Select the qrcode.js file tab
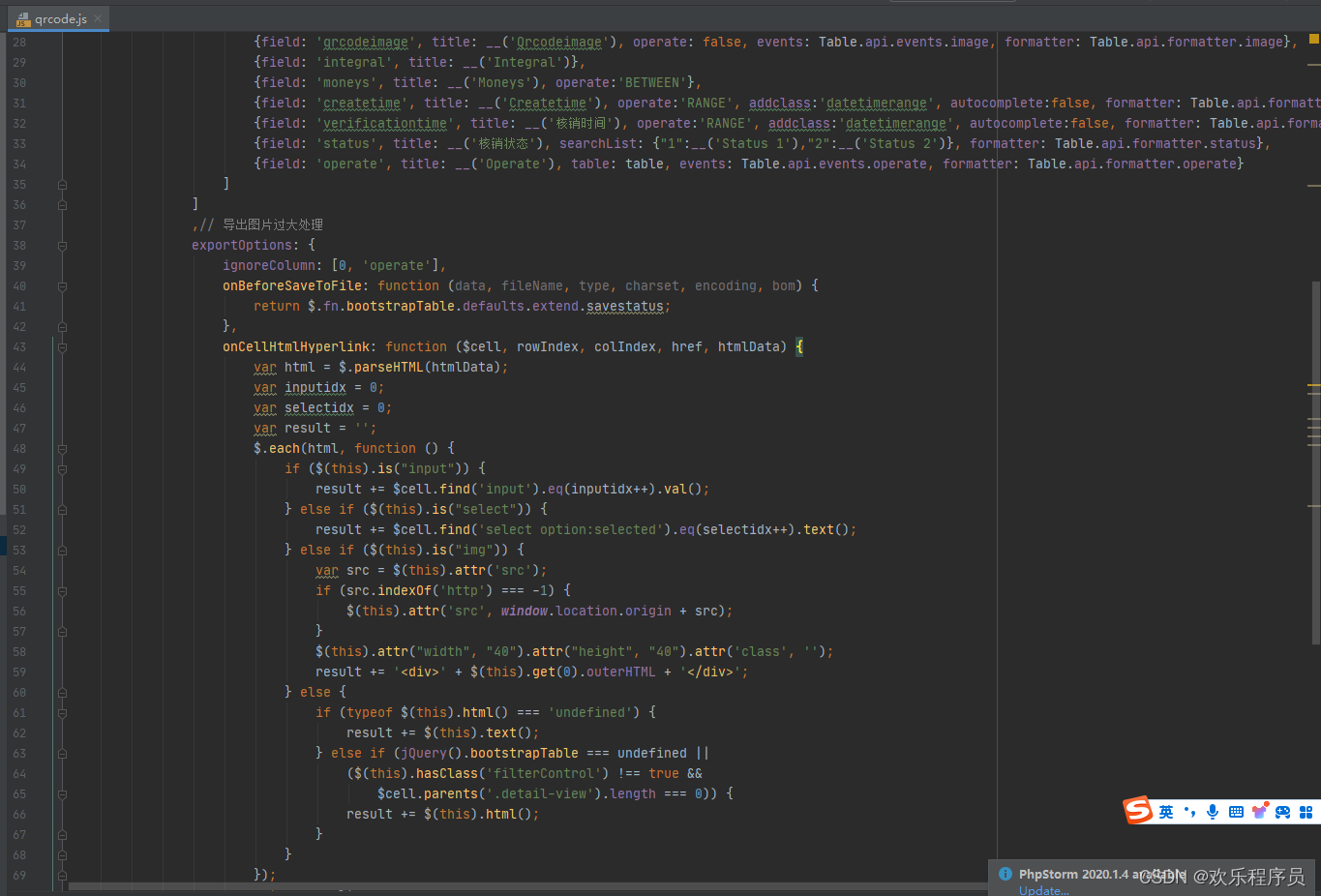Viewport: 1321px width, 896px height. [58, 18]
